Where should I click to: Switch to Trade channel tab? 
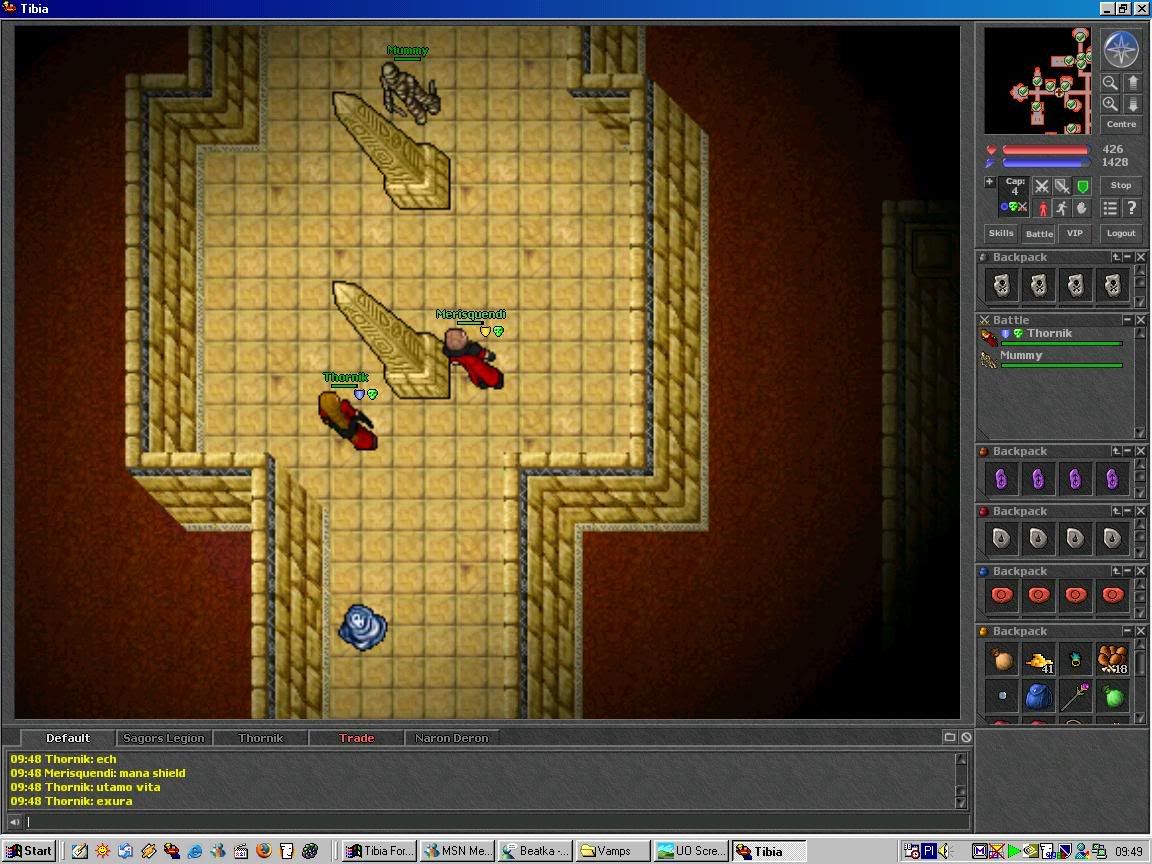[x=356, y=738]
